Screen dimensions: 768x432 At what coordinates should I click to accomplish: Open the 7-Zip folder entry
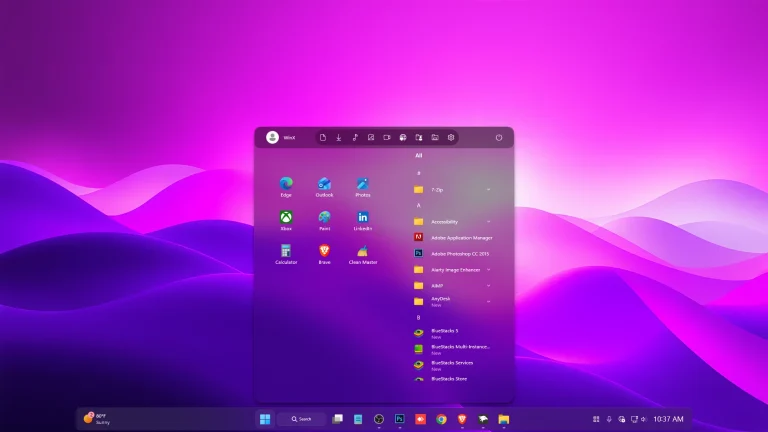453,190
